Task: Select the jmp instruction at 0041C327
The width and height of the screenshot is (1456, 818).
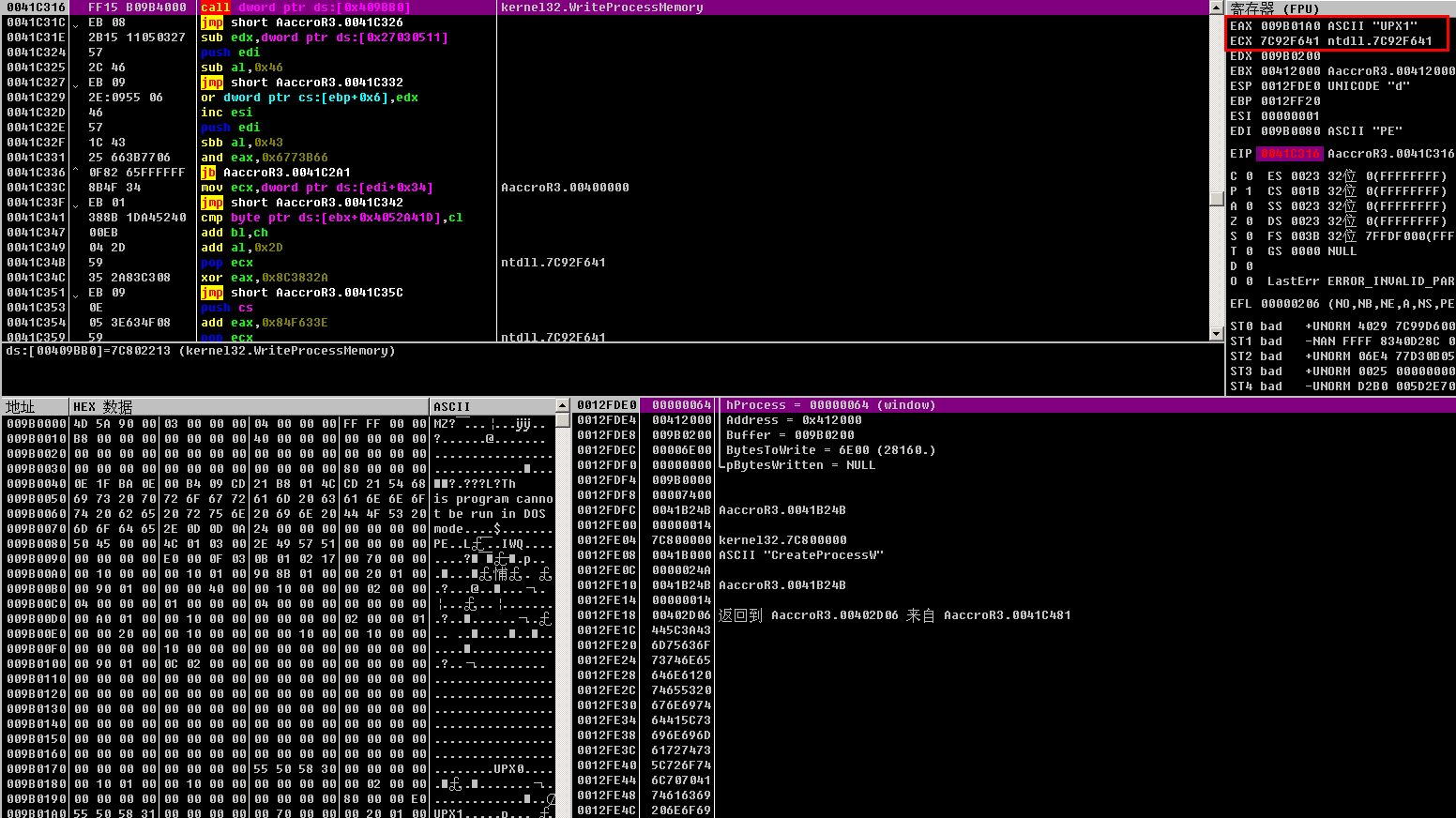Action: coord(605,83)
